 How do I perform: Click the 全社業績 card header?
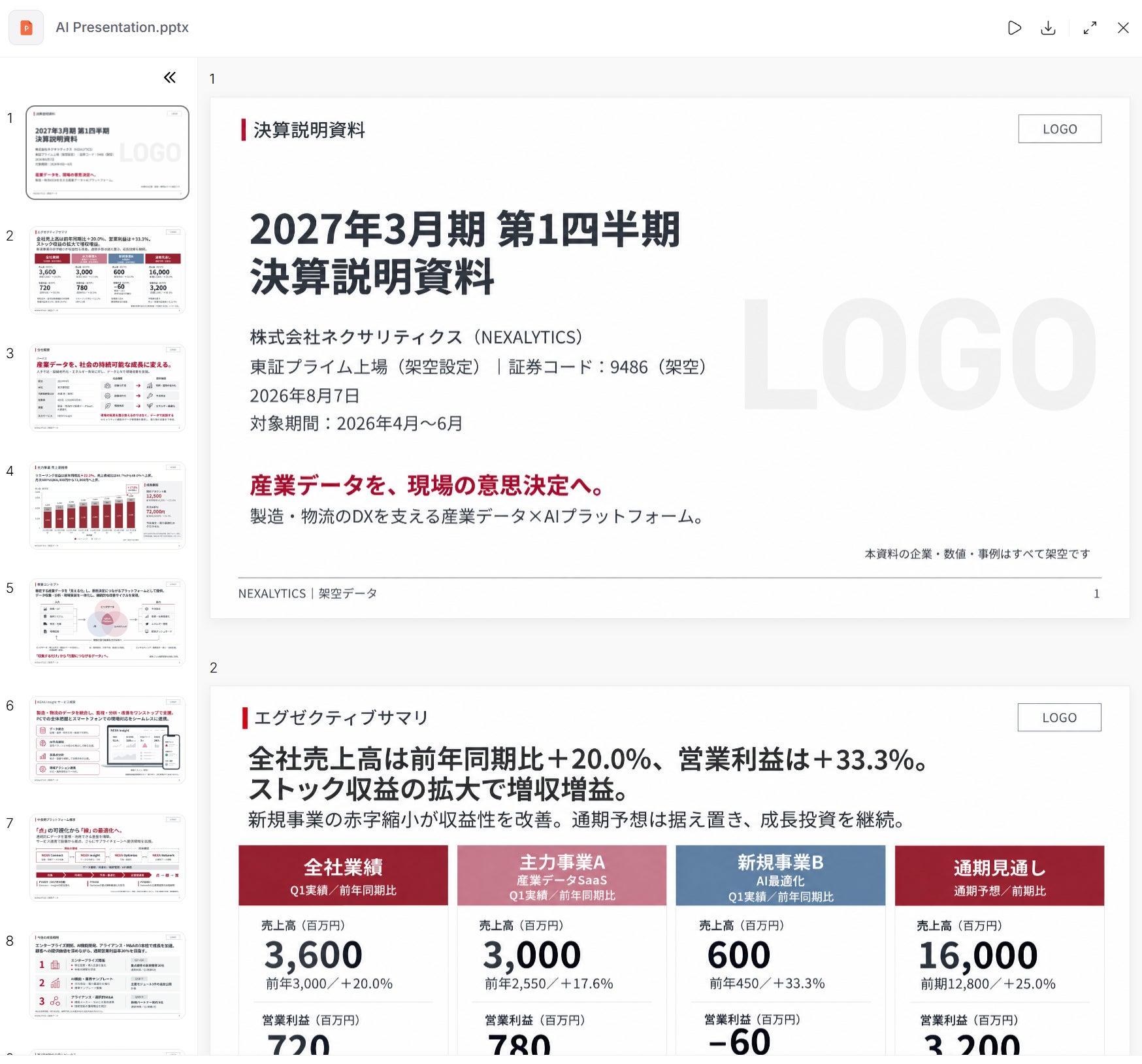(343, 875)
